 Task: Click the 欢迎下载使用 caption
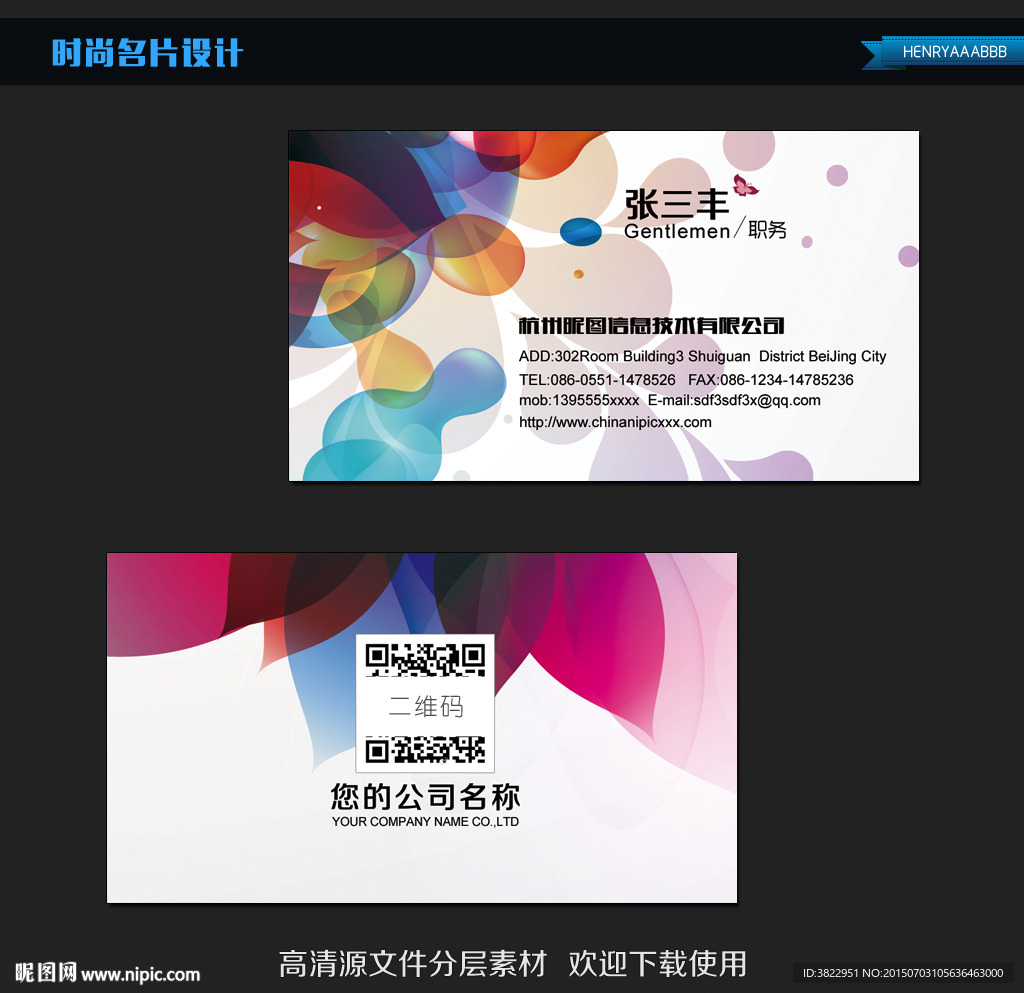[658, 964]
